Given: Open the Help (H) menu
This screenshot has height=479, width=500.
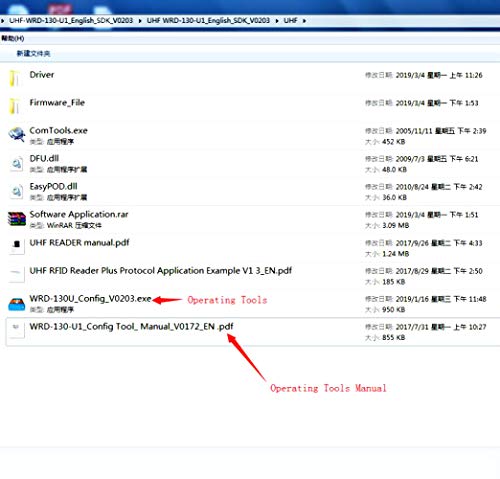Looking at the screenshot, I should tap(13, 38).
